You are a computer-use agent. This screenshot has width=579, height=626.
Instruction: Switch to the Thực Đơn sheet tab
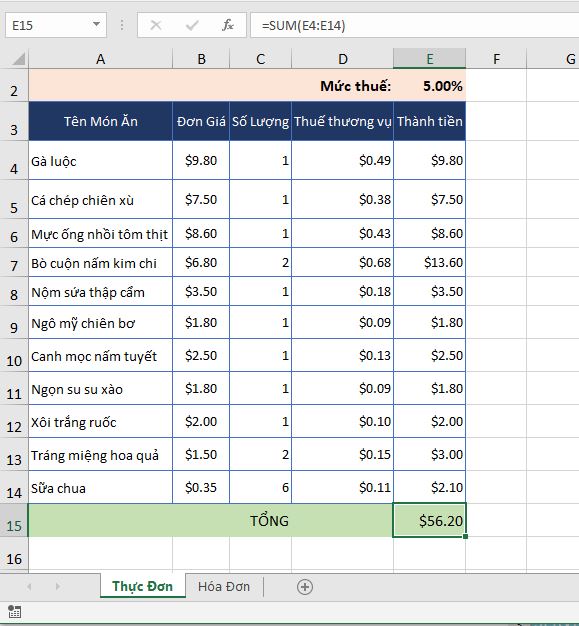tap(143, 586)
